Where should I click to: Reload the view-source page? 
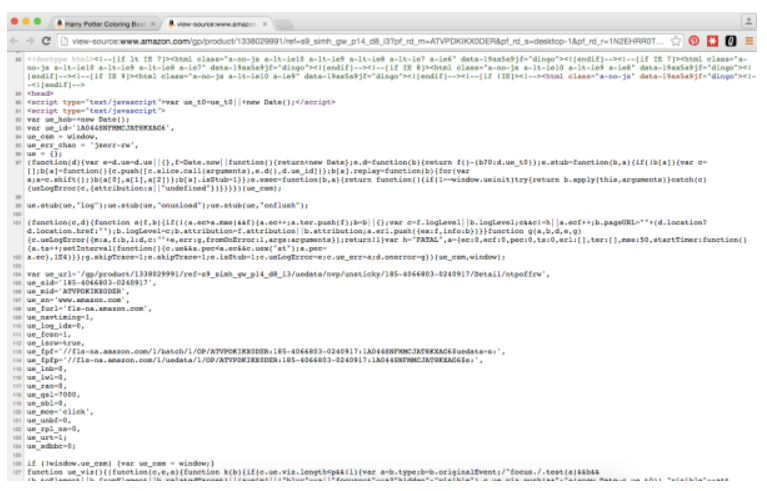[46, 42]
